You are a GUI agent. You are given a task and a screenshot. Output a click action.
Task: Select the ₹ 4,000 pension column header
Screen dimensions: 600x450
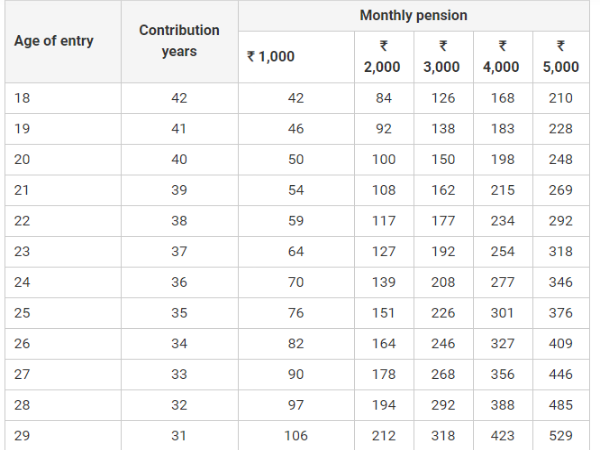(502, 57)
